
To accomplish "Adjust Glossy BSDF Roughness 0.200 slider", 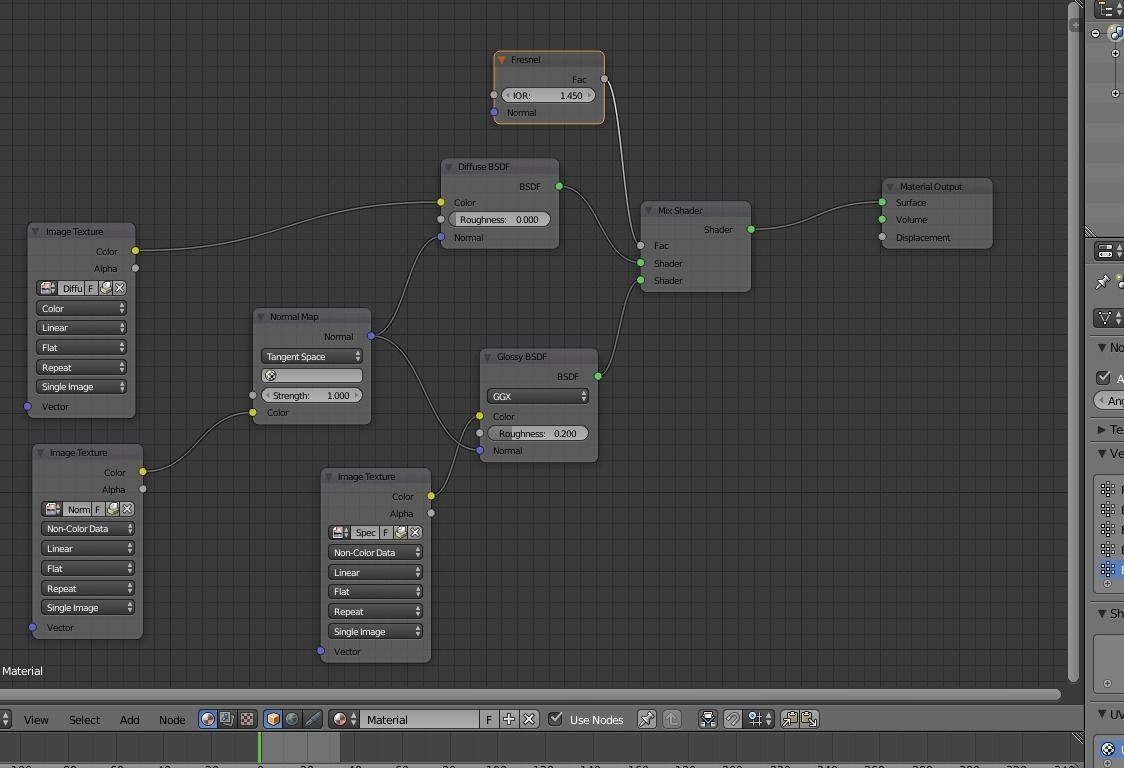I will click(x=538, y=433).
